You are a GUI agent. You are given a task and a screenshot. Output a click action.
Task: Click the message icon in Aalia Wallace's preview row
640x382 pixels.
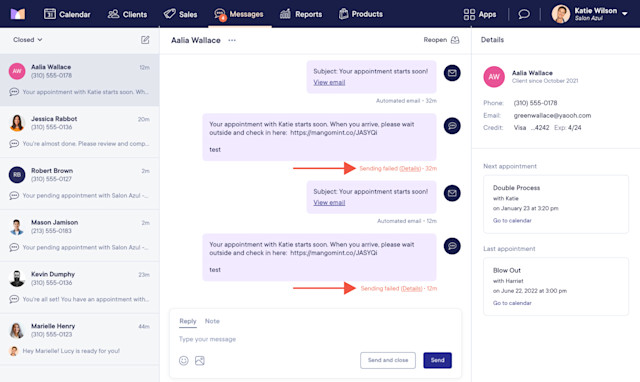point(14,92)
